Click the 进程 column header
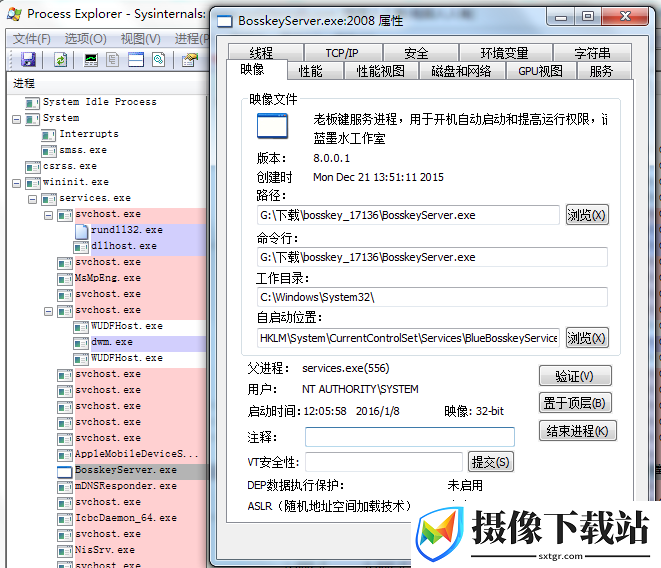The height and width of the screenshot is (568, 661). (x=108, y=83)
